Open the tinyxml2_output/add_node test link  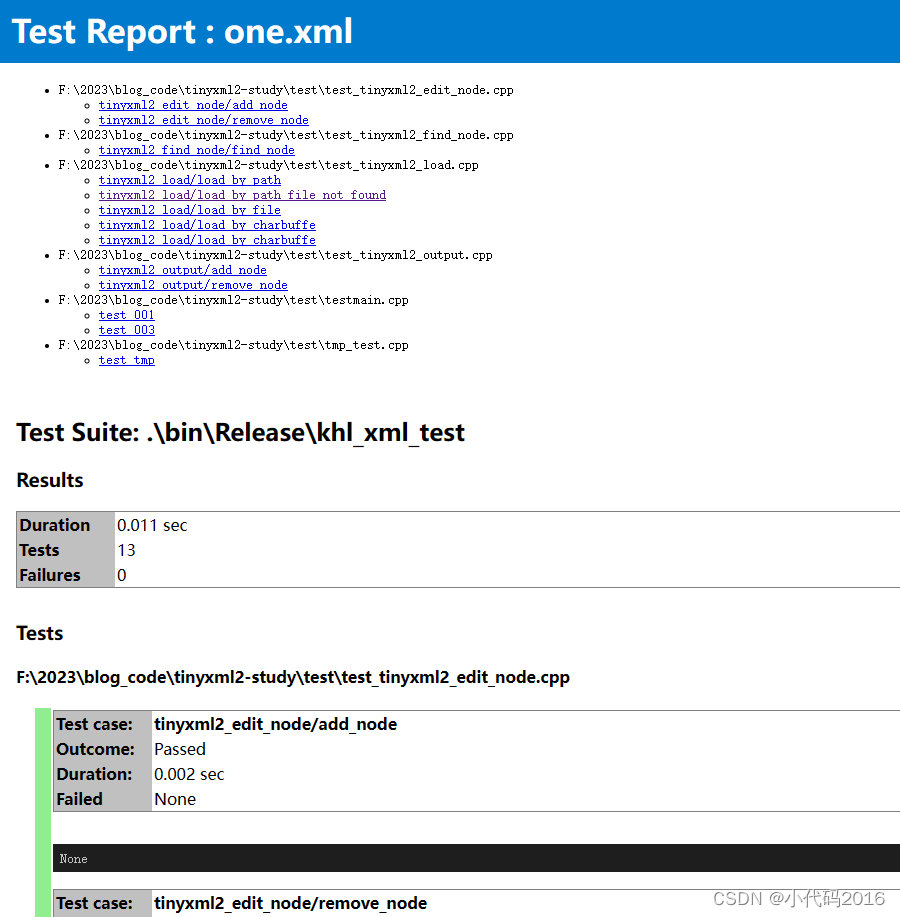point(182,270)
